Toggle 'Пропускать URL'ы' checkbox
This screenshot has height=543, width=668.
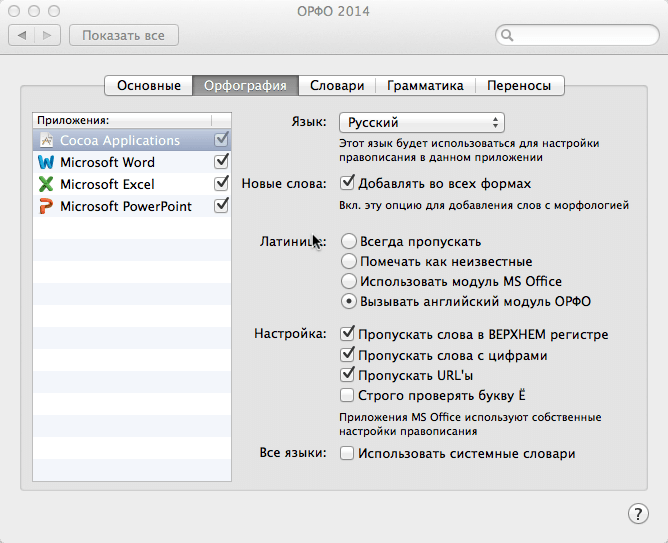[x=347, y=375]
